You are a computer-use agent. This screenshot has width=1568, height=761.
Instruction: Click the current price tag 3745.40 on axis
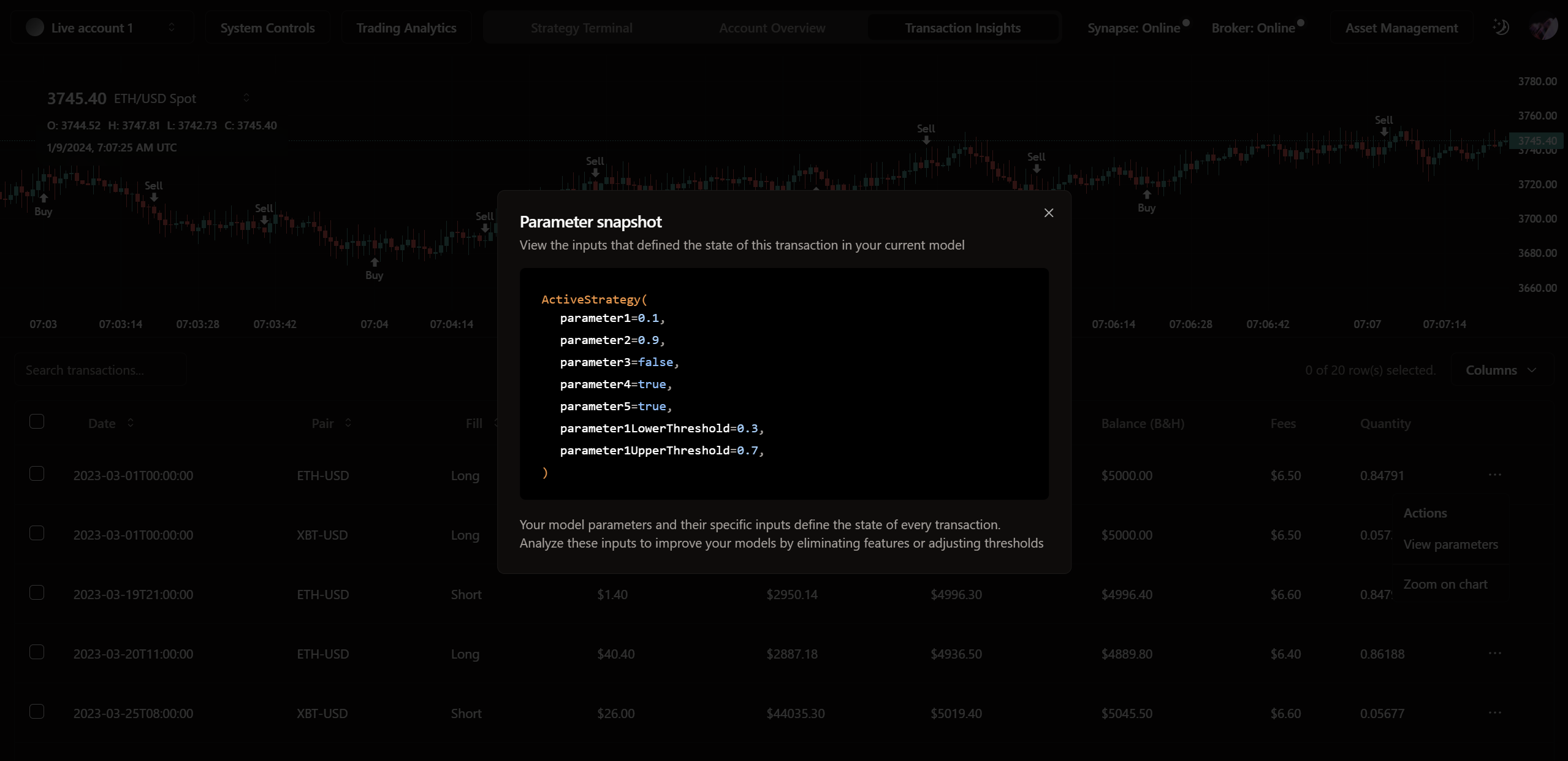point(1536,140)
